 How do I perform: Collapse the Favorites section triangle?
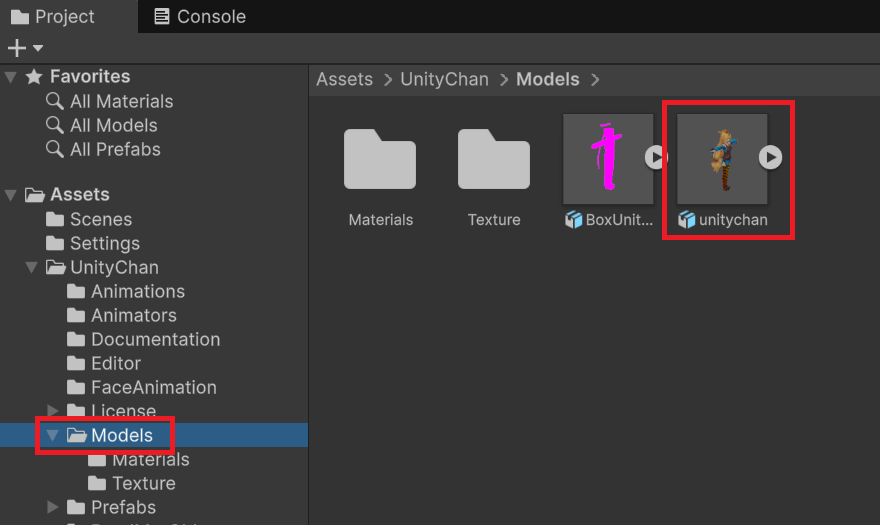pyautogui.click(x=12, y=77)
